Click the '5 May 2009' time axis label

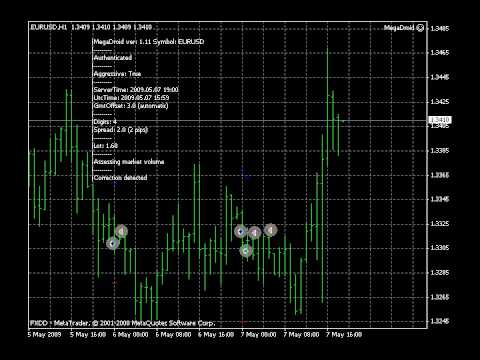coord(45,334)
